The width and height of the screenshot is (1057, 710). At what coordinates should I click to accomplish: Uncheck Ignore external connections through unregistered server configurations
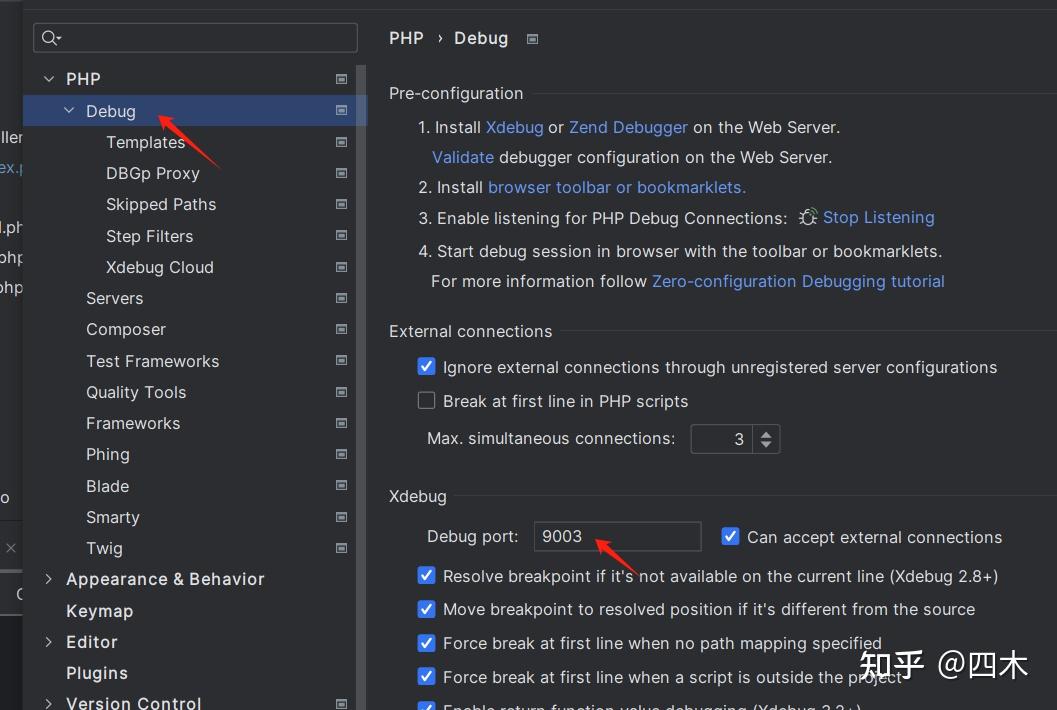[427, 366]
